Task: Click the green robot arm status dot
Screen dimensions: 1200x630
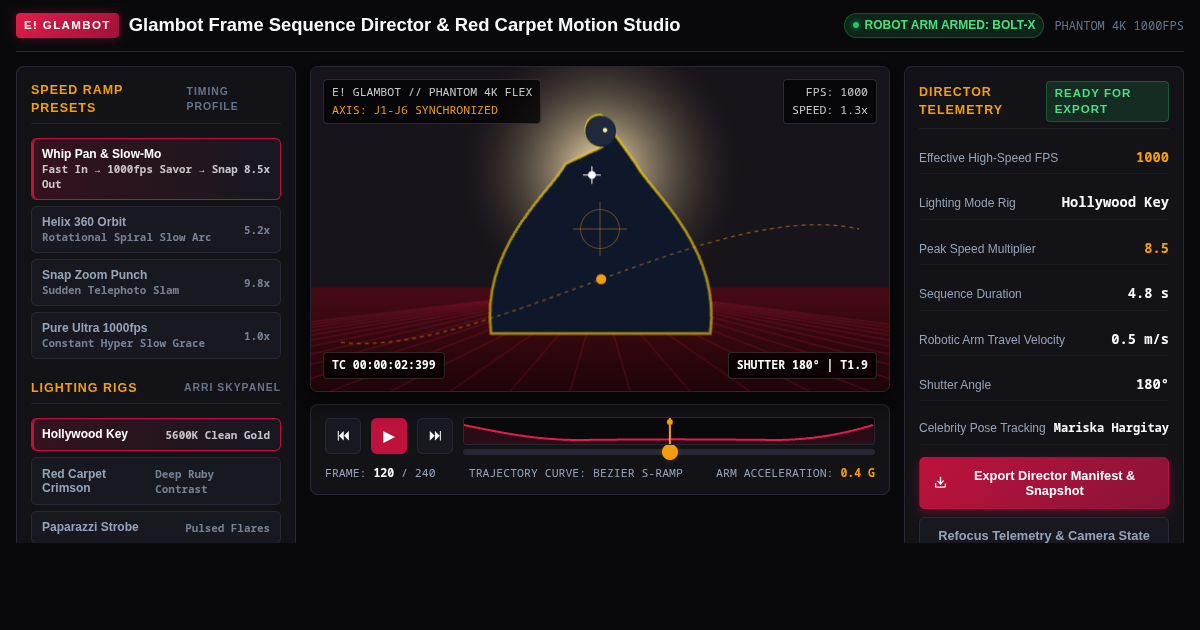Action: 856,25
